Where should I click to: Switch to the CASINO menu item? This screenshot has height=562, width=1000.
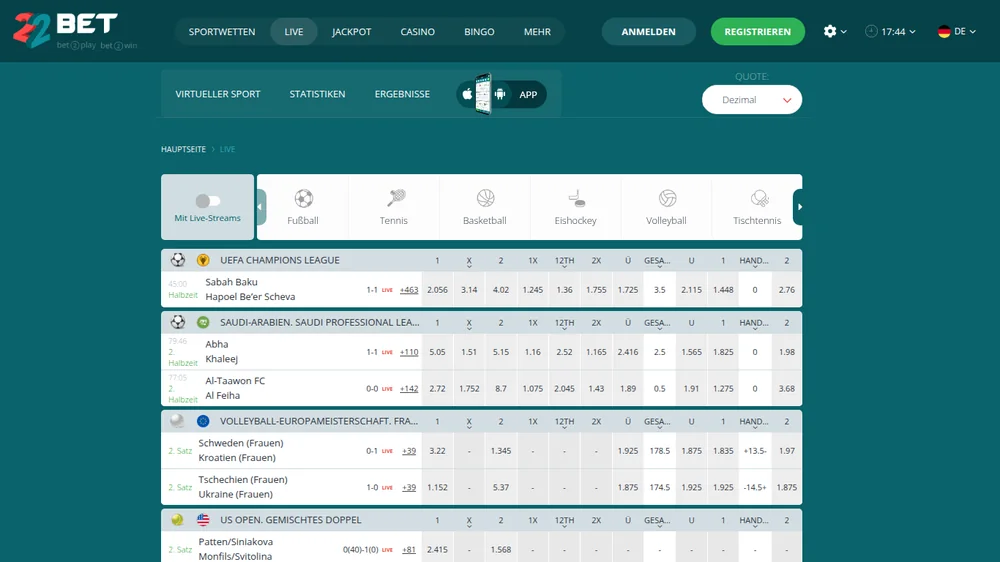click(418, 31)
